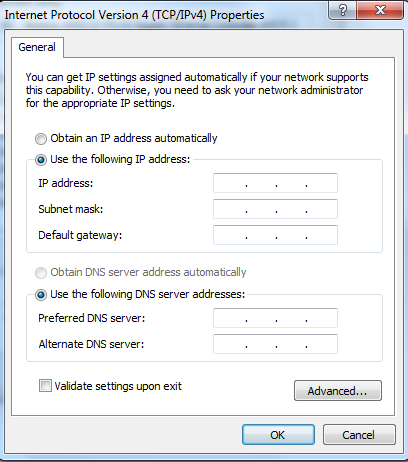408x462 pixels.
Task: Confirm settings with the OK button
Action: pyautogui.click(x=278, y=435)
